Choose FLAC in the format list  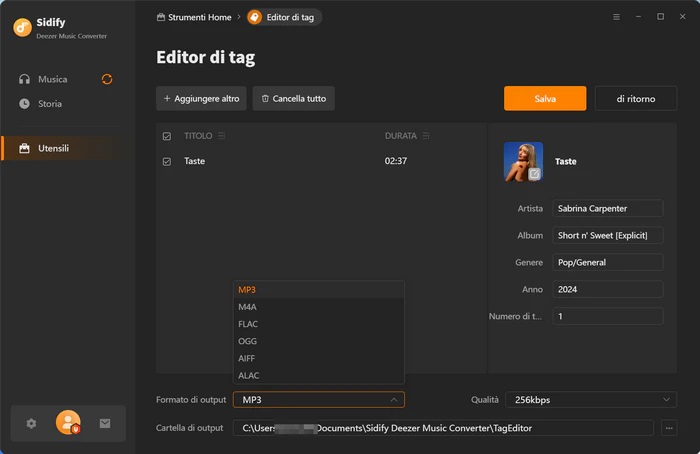[319, 324]
